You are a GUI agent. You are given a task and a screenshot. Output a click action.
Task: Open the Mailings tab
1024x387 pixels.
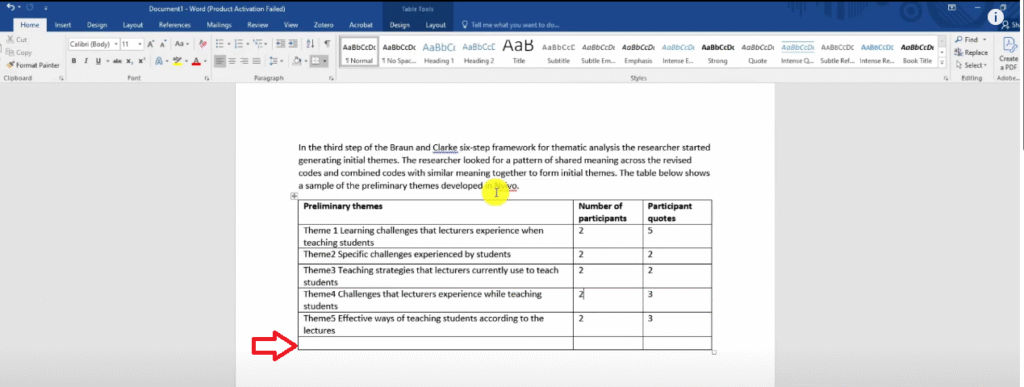[x=219, y=25]
